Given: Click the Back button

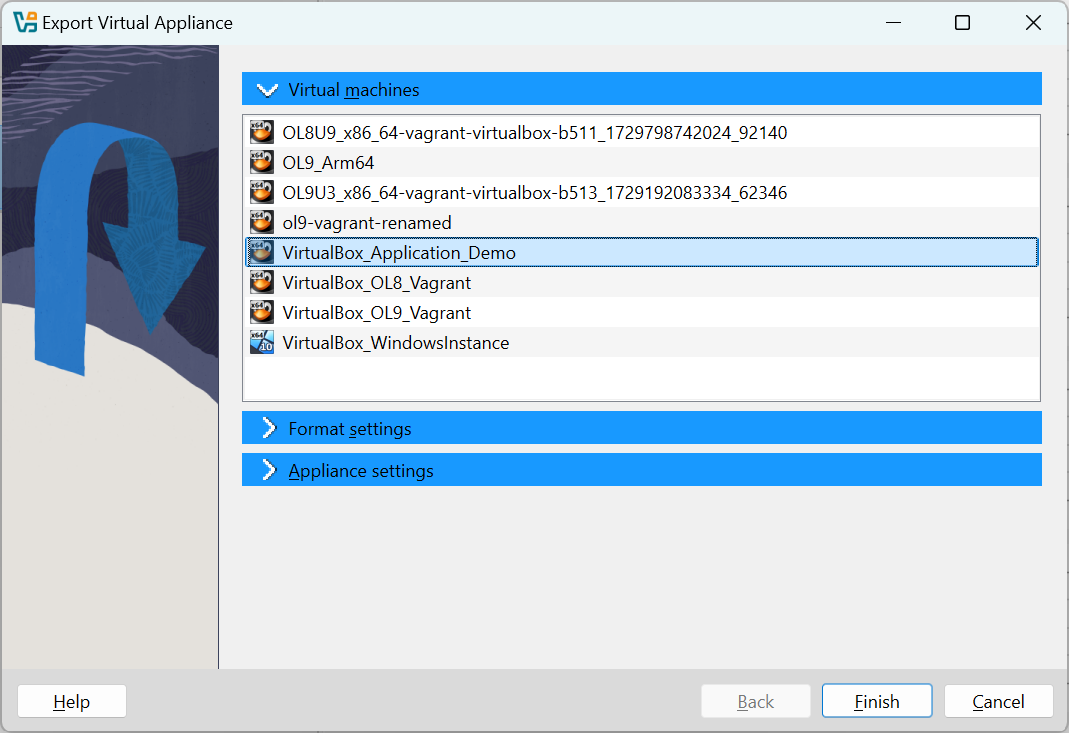Looking at the screenshot, I should tap(755, 701).
